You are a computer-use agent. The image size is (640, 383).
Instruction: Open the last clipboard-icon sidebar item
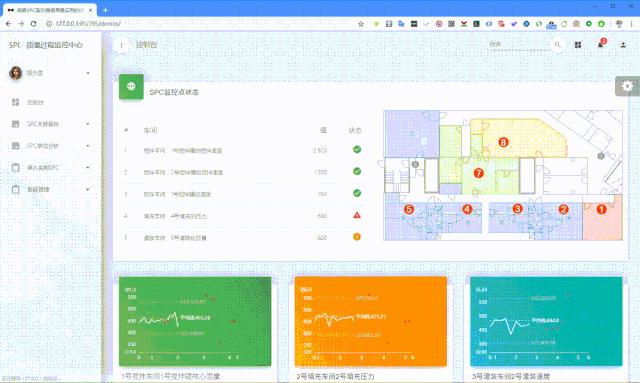(51, 189)
